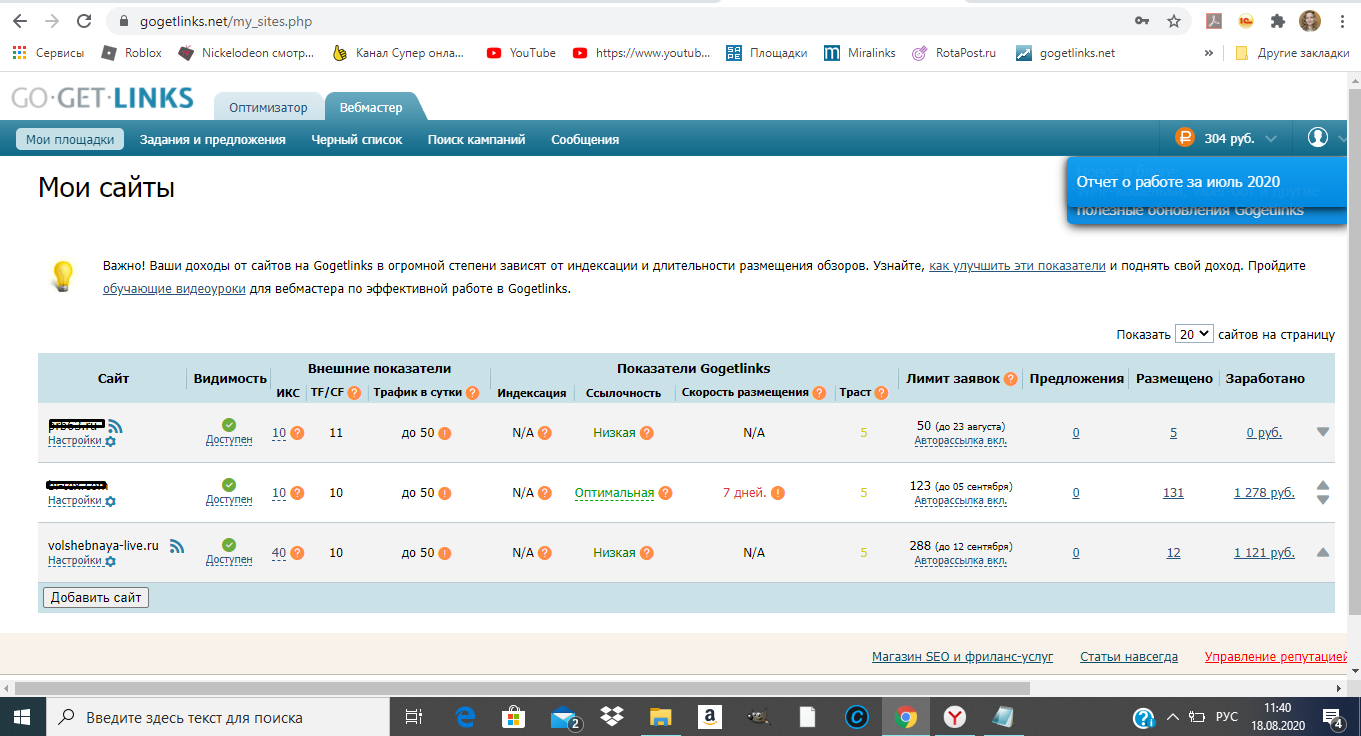Screen dimensions: 1361x736
Task: Click the help icon beside Трафик в сутки
Action: pyautogui.click(x=472, y=393)
